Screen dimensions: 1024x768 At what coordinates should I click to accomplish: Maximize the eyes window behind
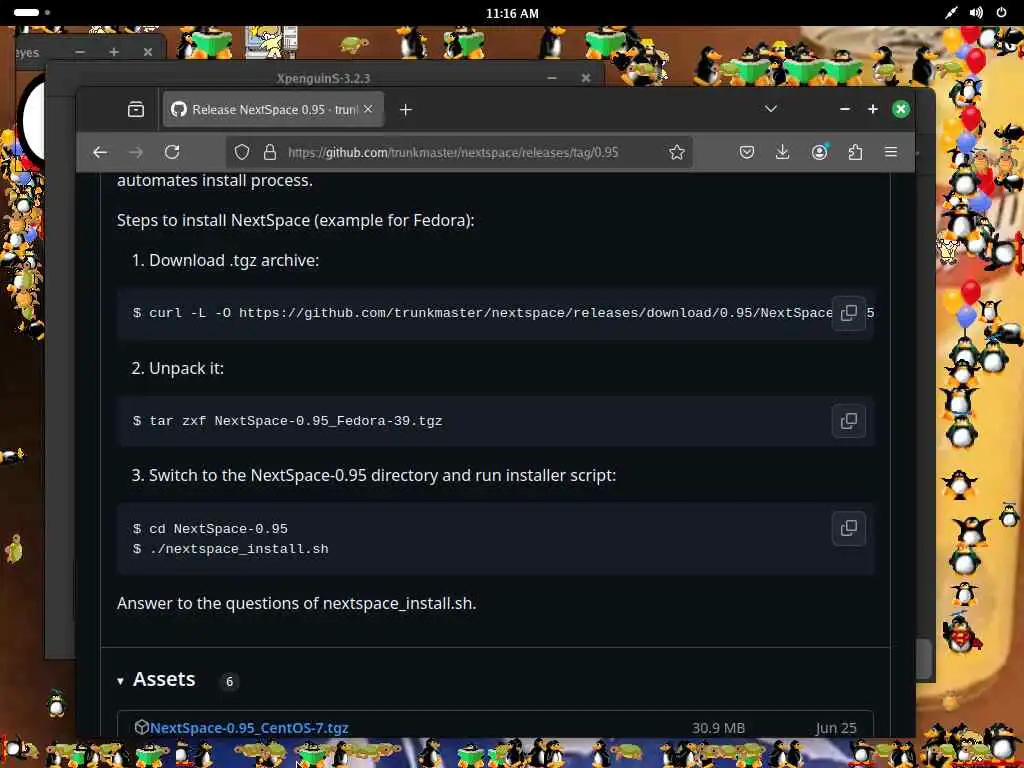(114, 52)
